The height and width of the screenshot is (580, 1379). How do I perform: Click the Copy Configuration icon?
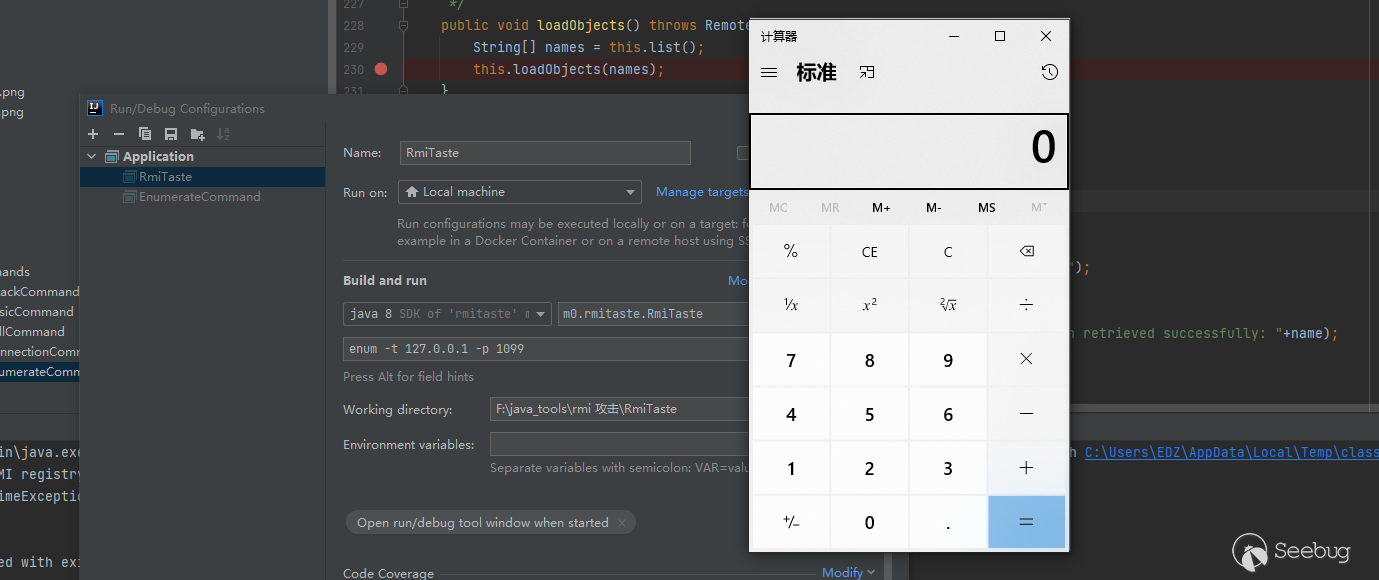point(145,134)
